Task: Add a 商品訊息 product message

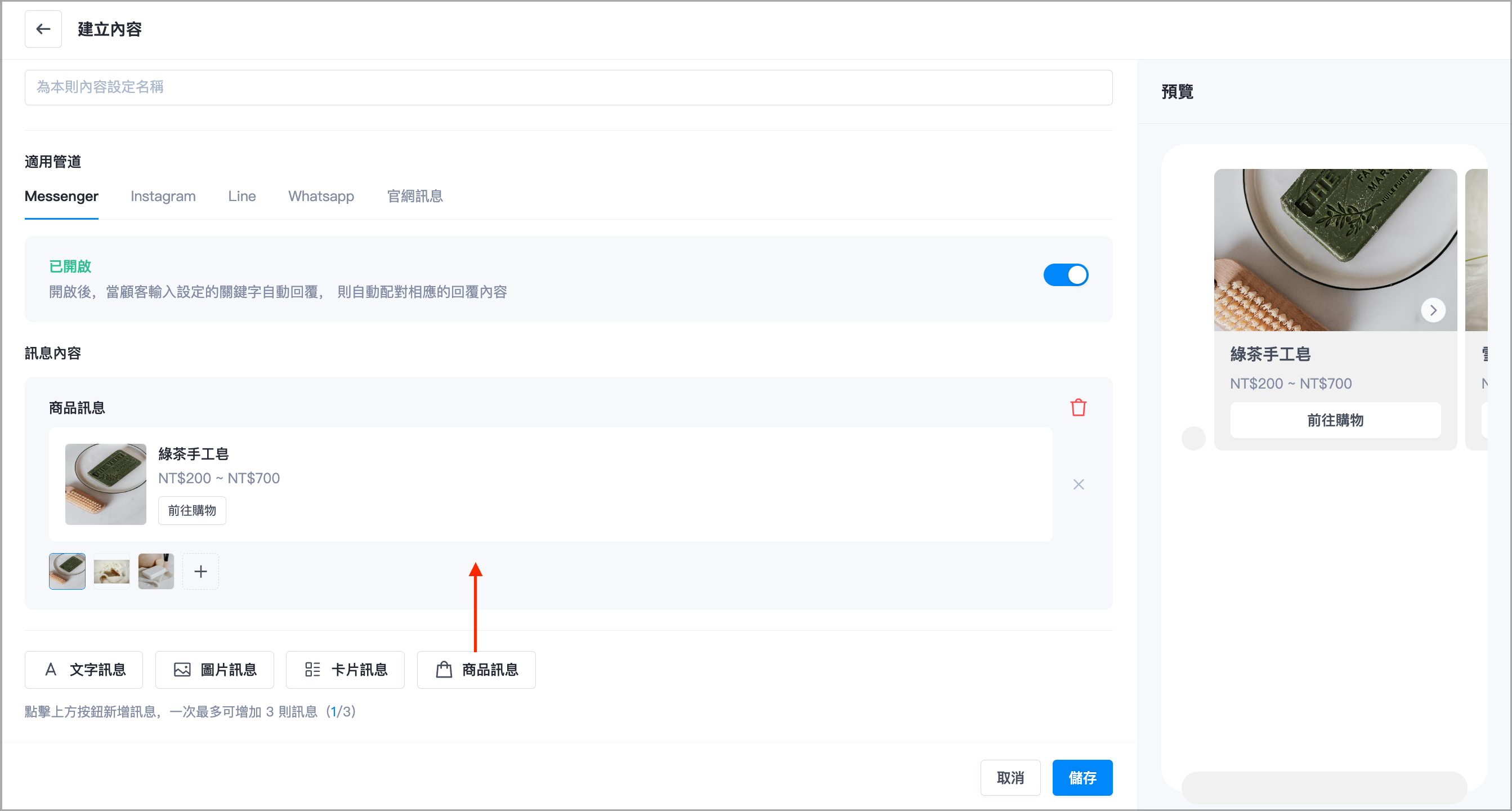Action: (x=476, y=670)
